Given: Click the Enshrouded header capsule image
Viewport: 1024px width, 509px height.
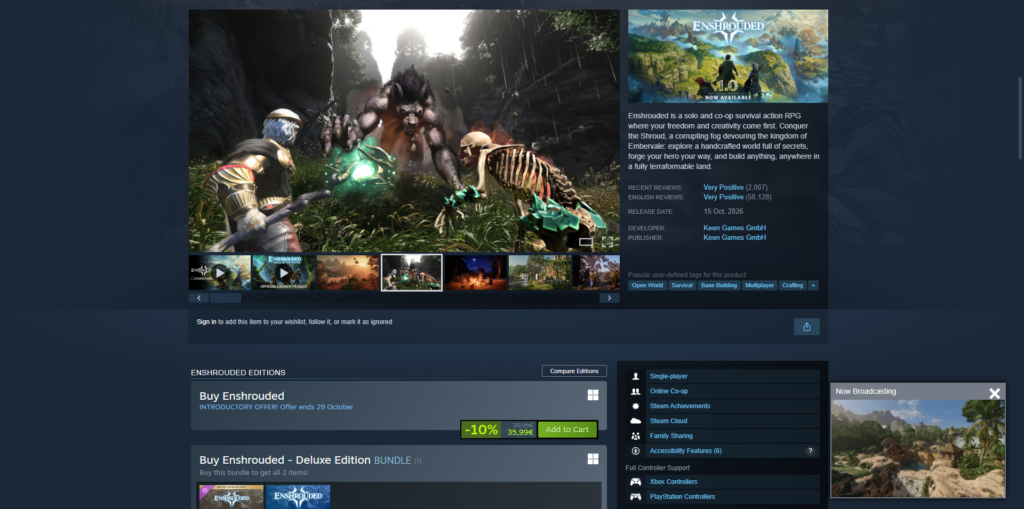Looking at the screenshot, I should pos(728,56).
